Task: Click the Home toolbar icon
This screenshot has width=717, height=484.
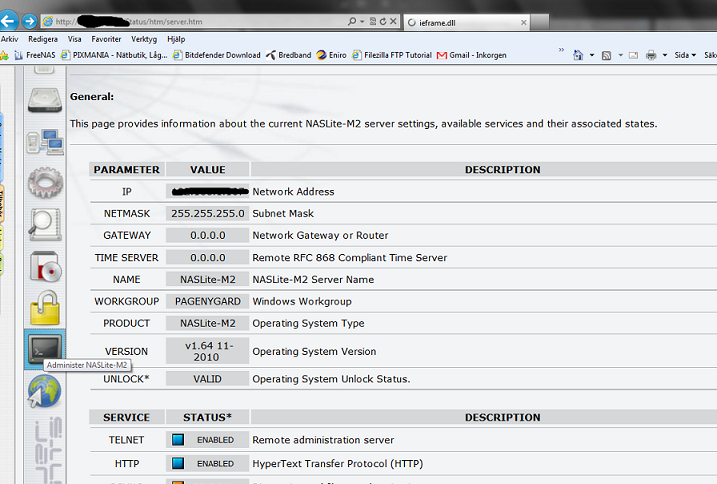Action: (x=578, y=55)
